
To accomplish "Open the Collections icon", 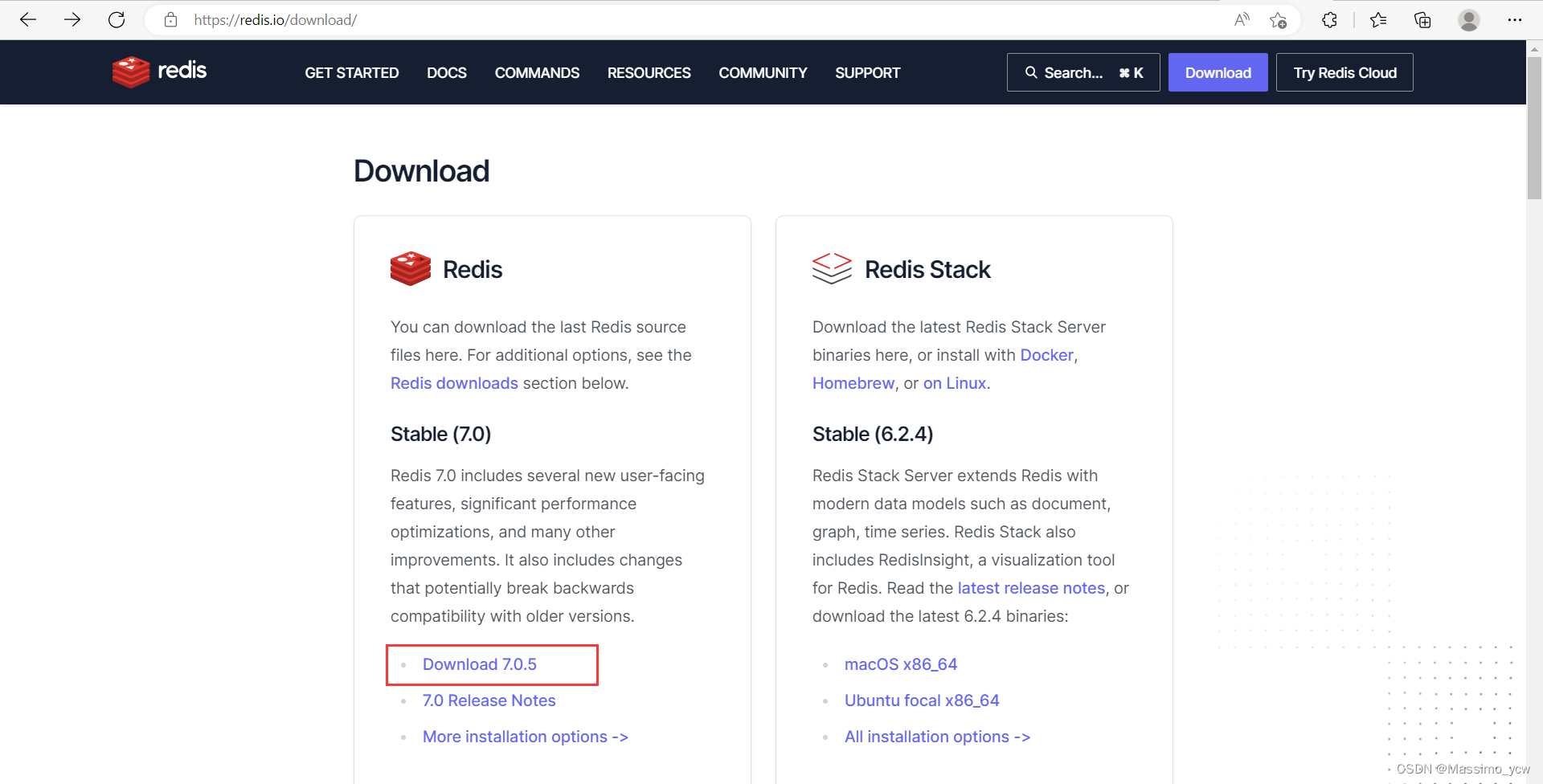I will (1422, 20).
